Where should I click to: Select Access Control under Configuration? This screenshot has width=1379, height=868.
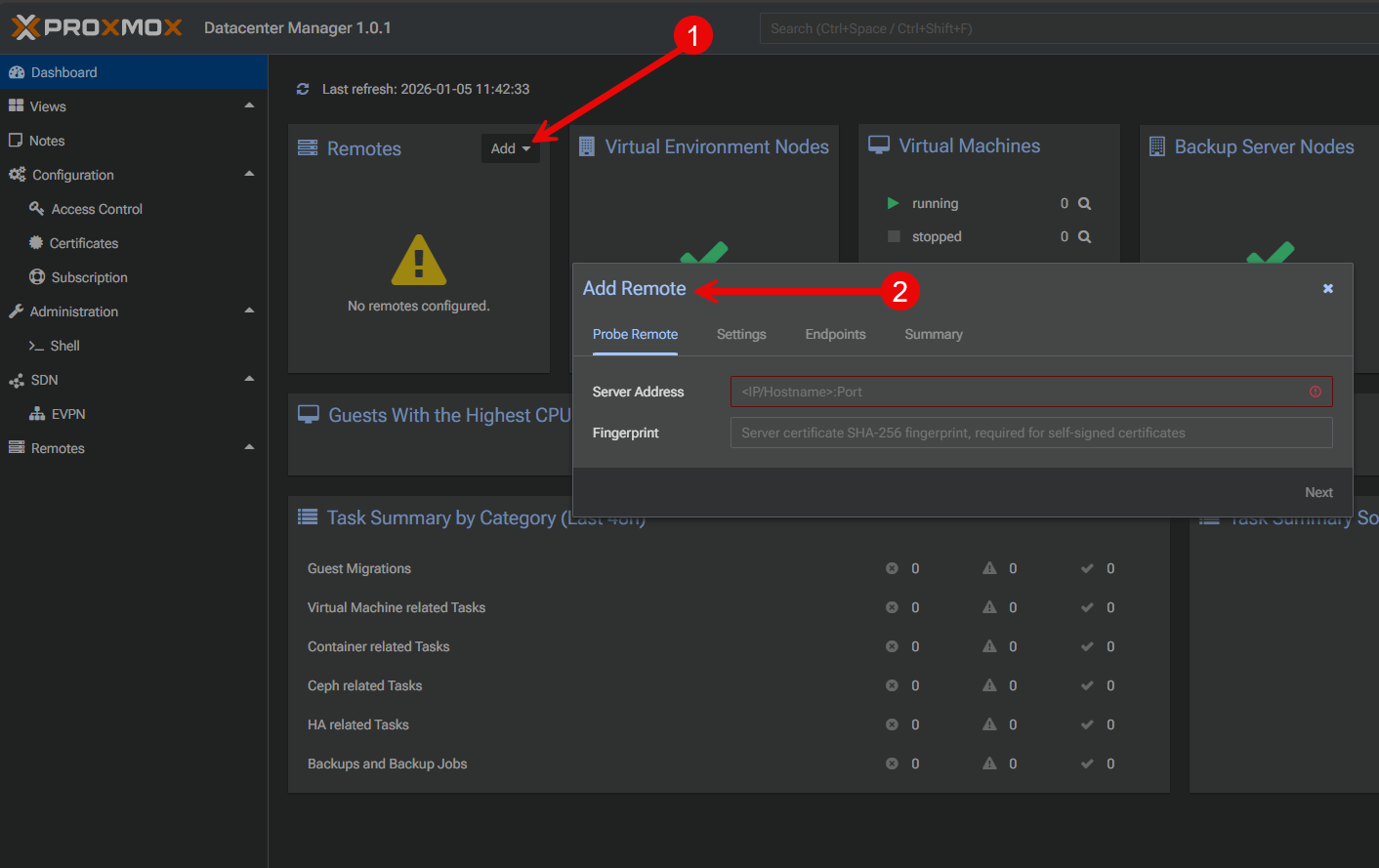[x=95, y=208]
